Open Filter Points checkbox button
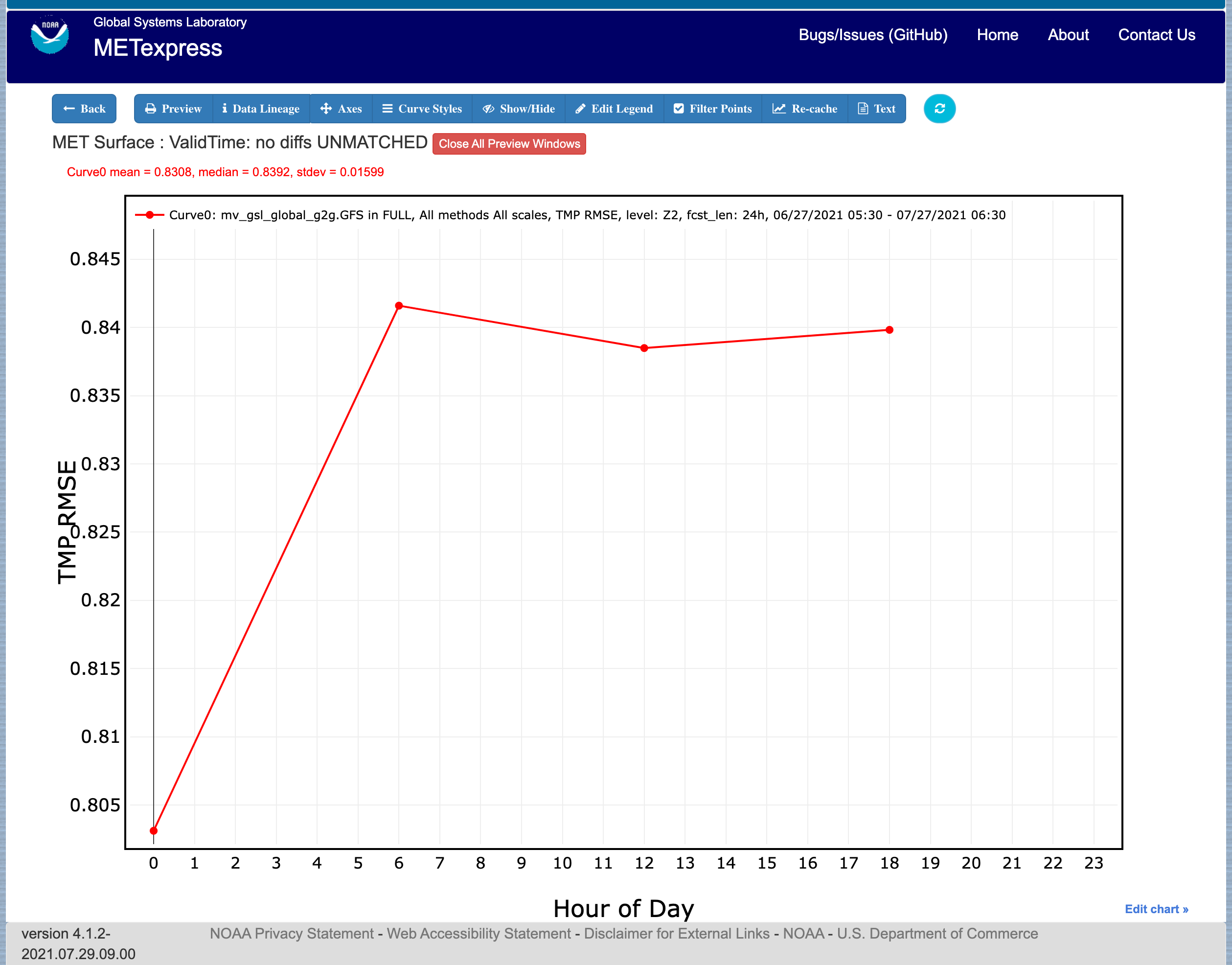1232x965 pixels. click(x=713, y=109)
